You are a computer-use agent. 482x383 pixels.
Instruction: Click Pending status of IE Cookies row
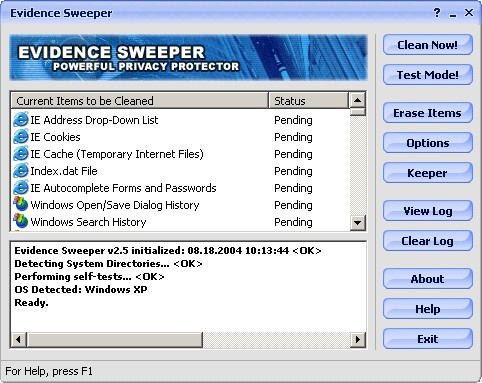[293, 137]
